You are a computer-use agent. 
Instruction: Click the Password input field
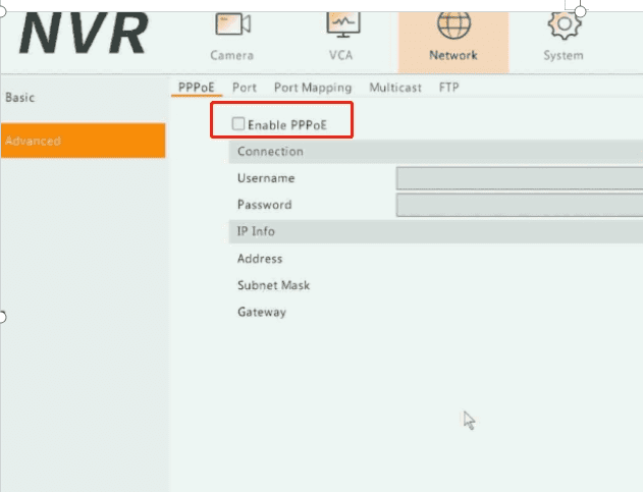point(518,205)
